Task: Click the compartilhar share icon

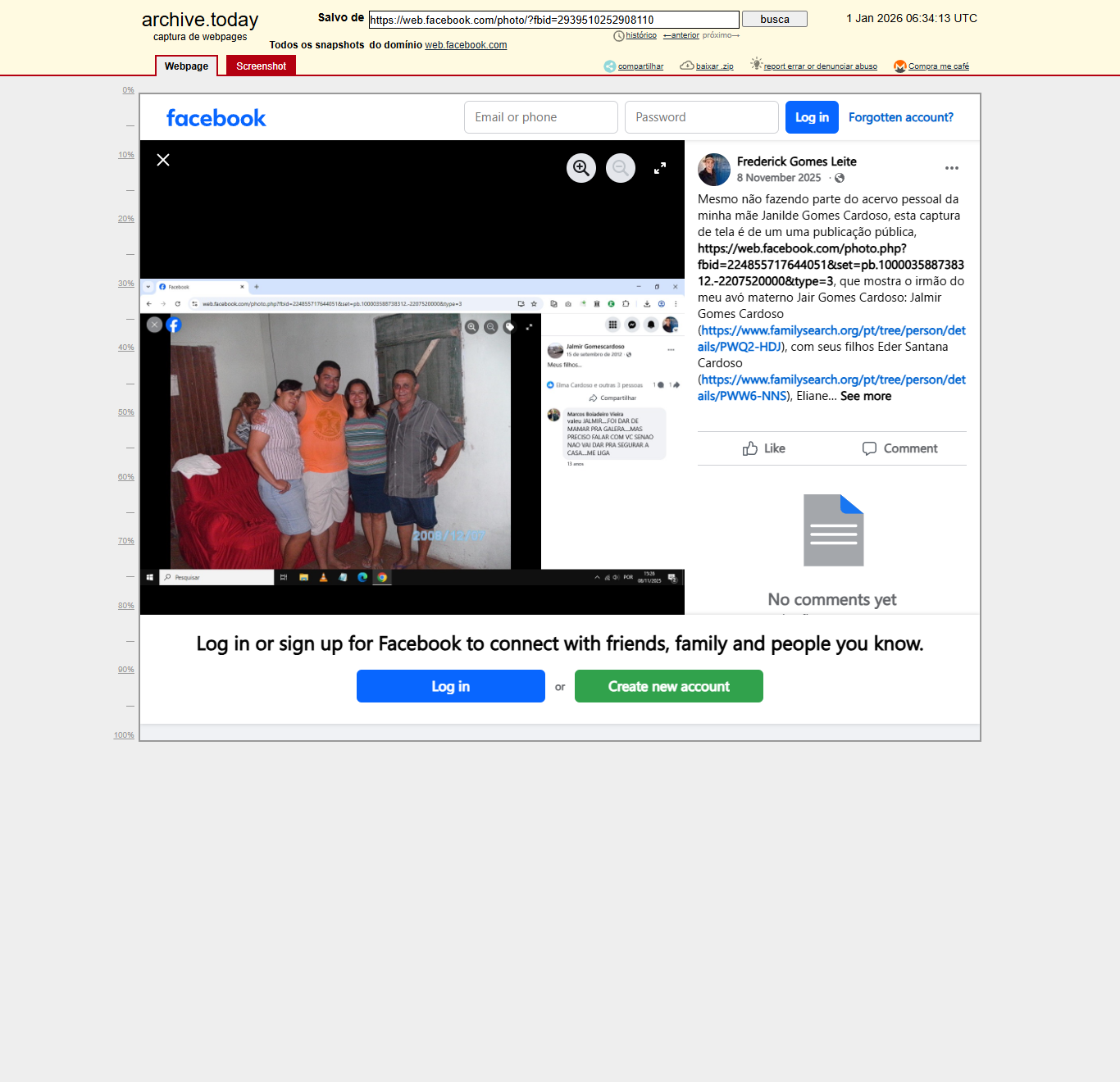Action: pos(610,66)
